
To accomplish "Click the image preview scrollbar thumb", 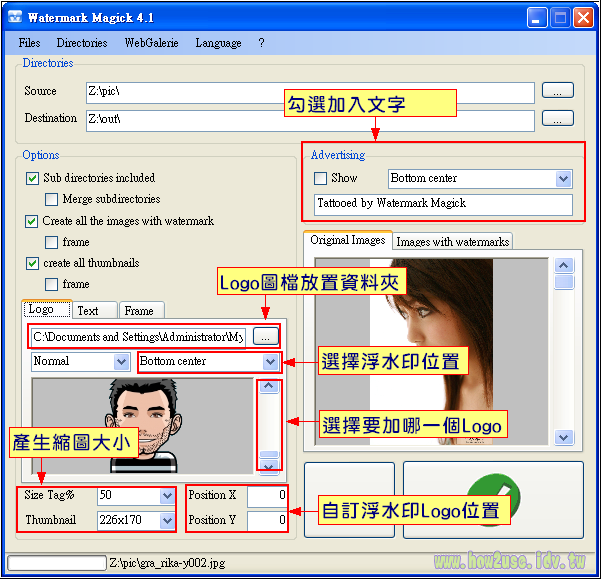I will click(x=563, y=282).
